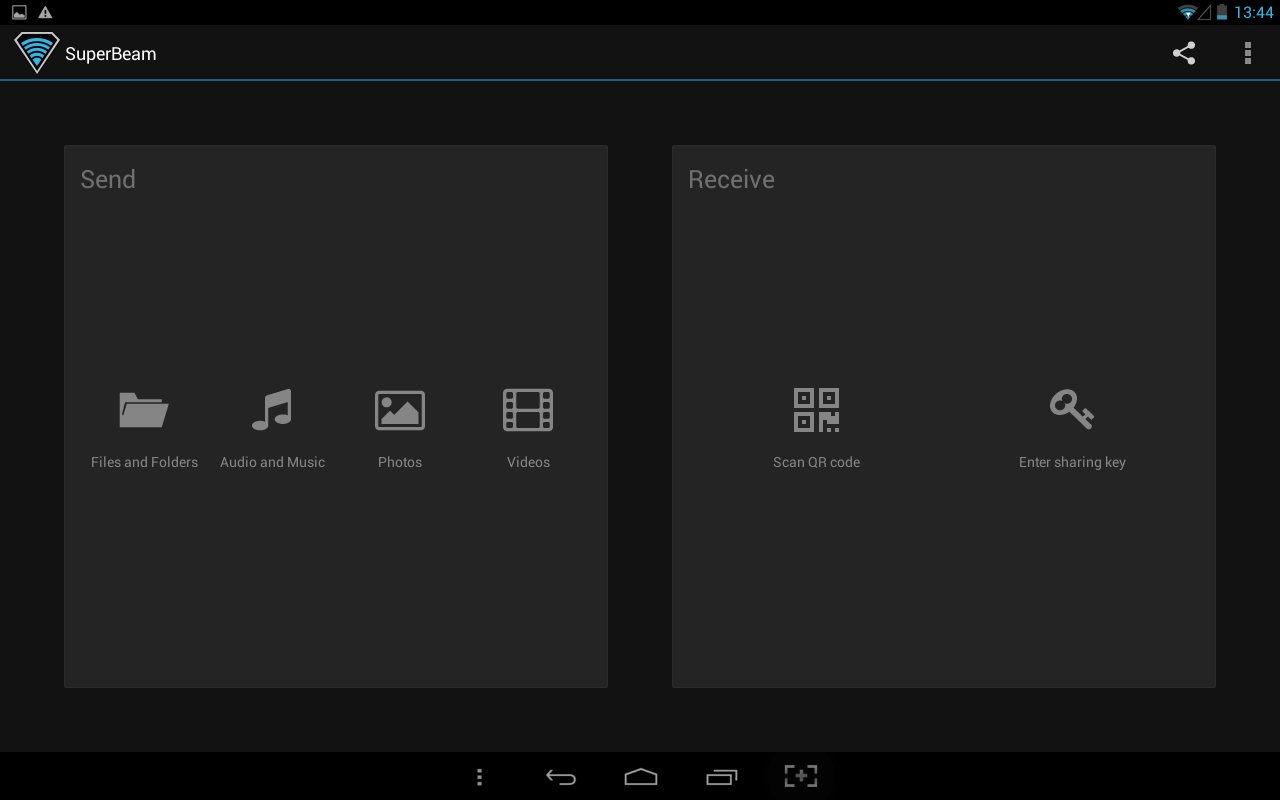The image size is (1280, 800).
Task: Tap the Photos picture icon
Action: [x=400, y=410]
